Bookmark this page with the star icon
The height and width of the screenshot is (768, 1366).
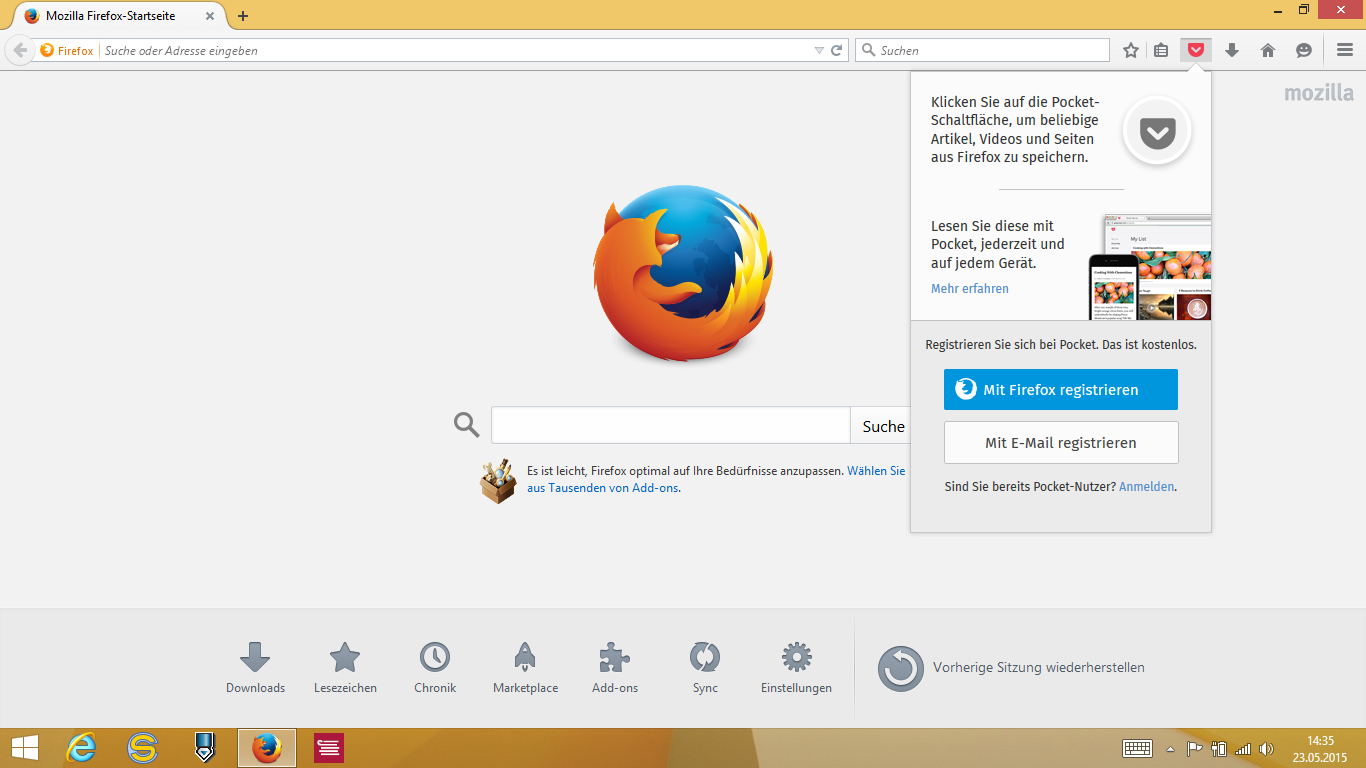pos(1131,50)
